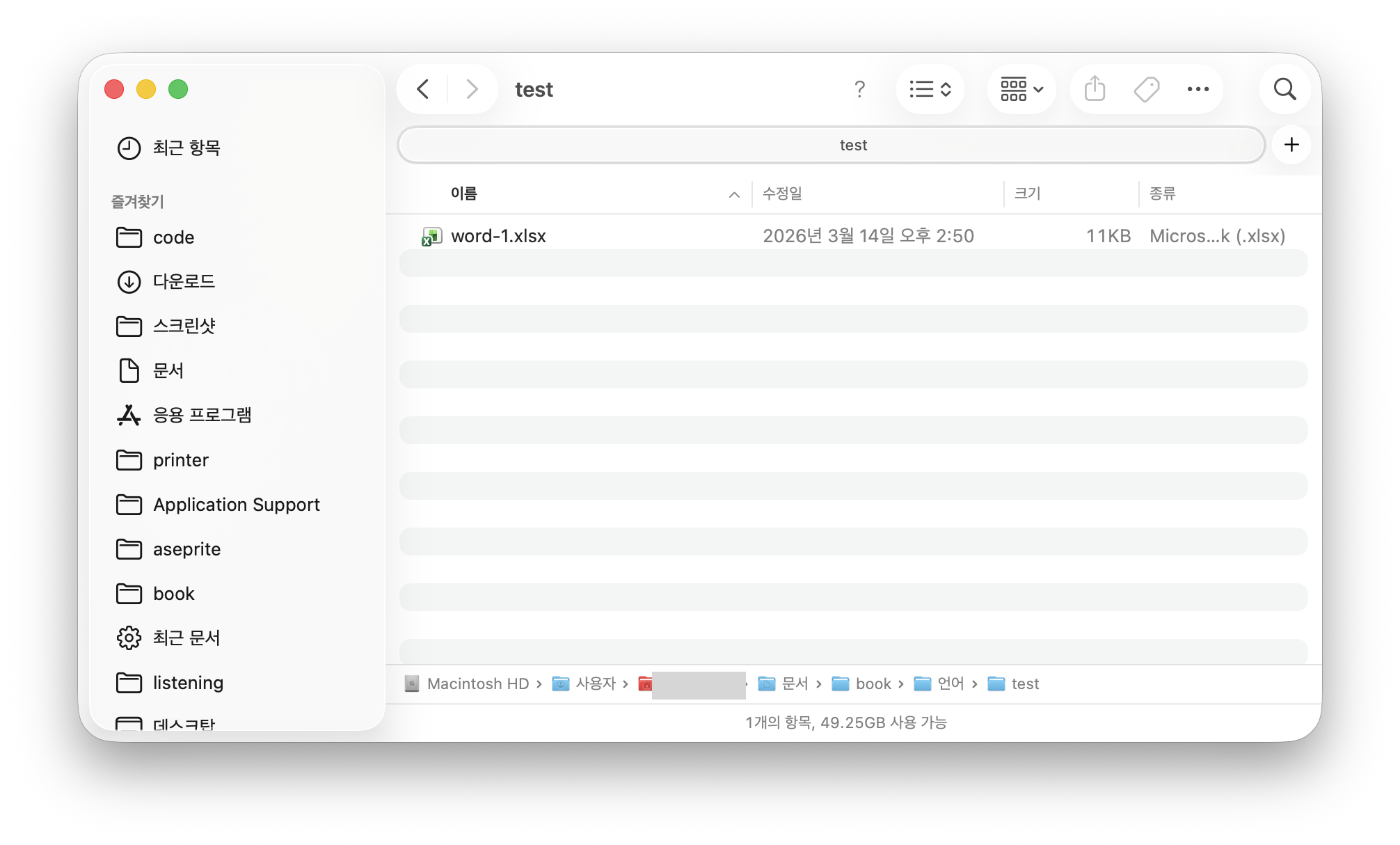This screenshot has height=845, width=1400.
Task: Add a new tab with plus button
Action: (x=1291, y=145)
